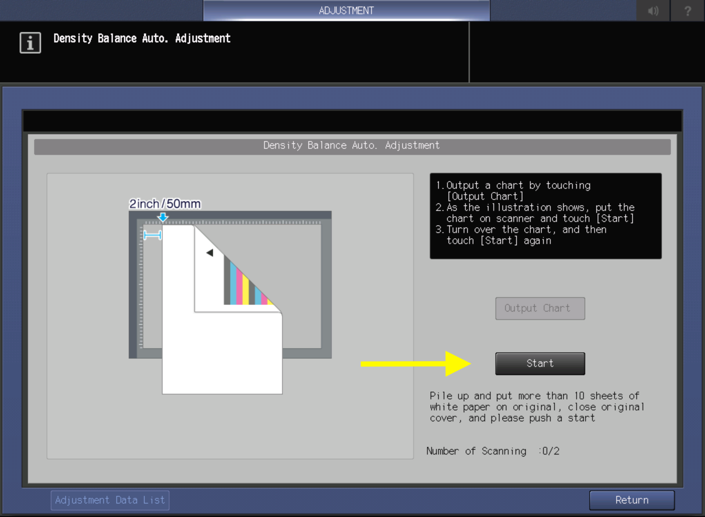
Task: Open help with the question mark icon
Action: pyautogui.click(x=687, y=11)
